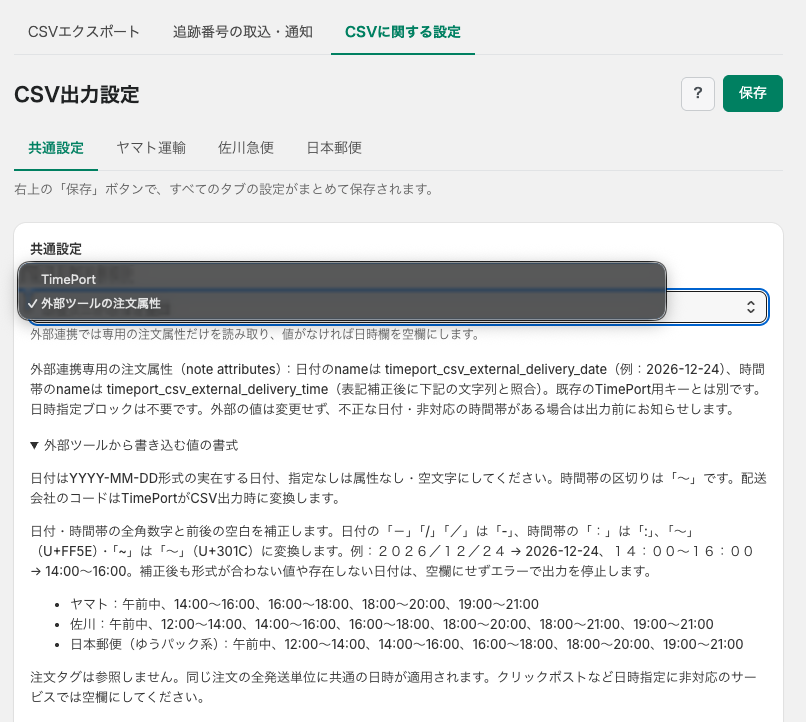The image size is (806, 722).
Task: Click the CSV出力設定 page heading
Action: click(x=77, y=95)
